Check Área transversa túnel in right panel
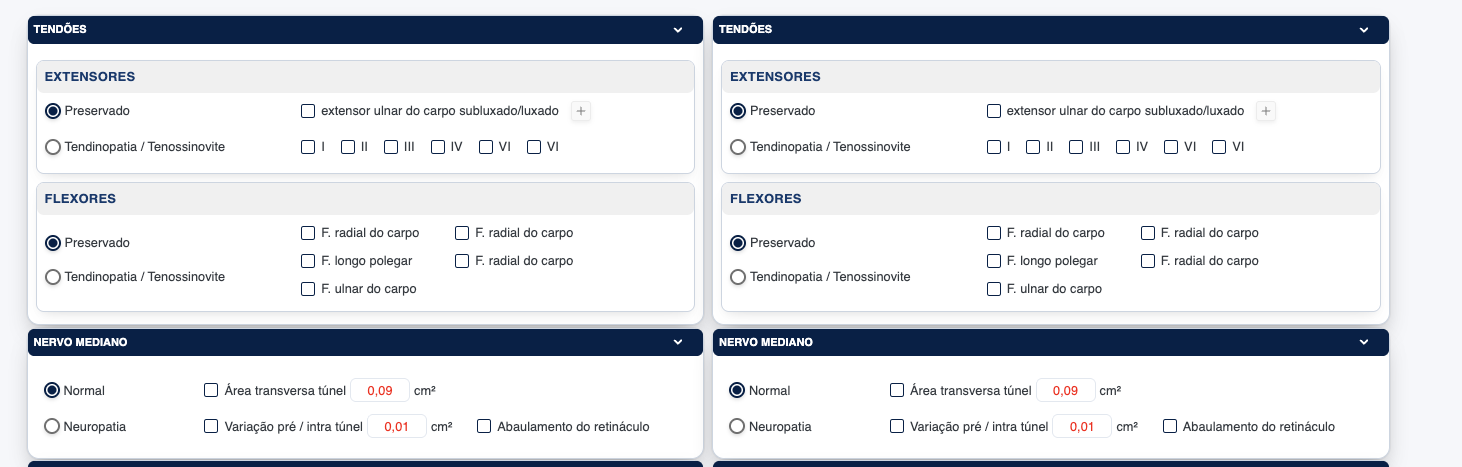 (x=897, y=391)
